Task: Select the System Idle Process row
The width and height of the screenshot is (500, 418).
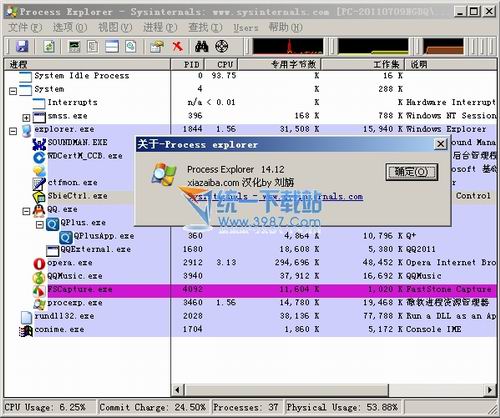Action: coord(250,76)
